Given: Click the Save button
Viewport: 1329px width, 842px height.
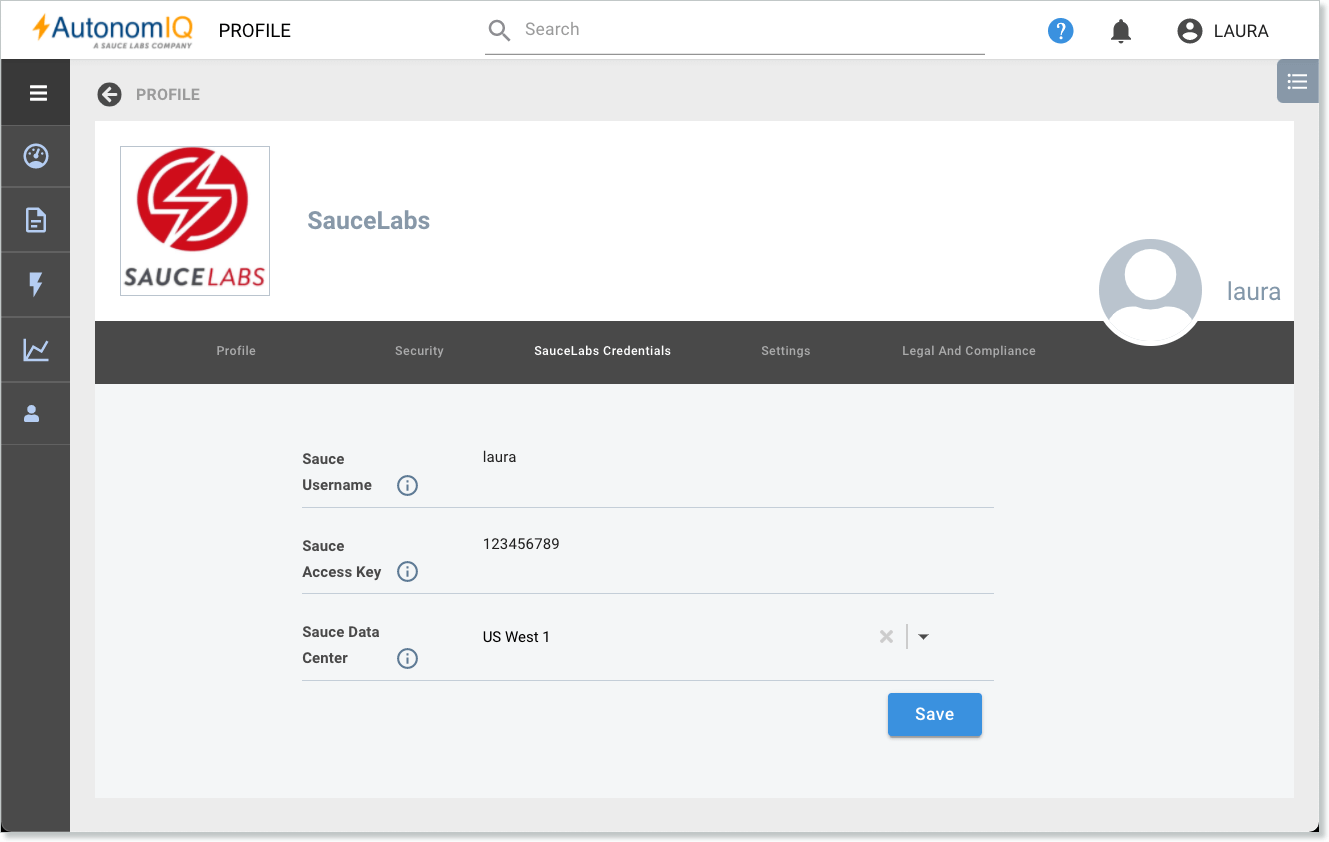Looking at the screenshot, I should point(935,714).
